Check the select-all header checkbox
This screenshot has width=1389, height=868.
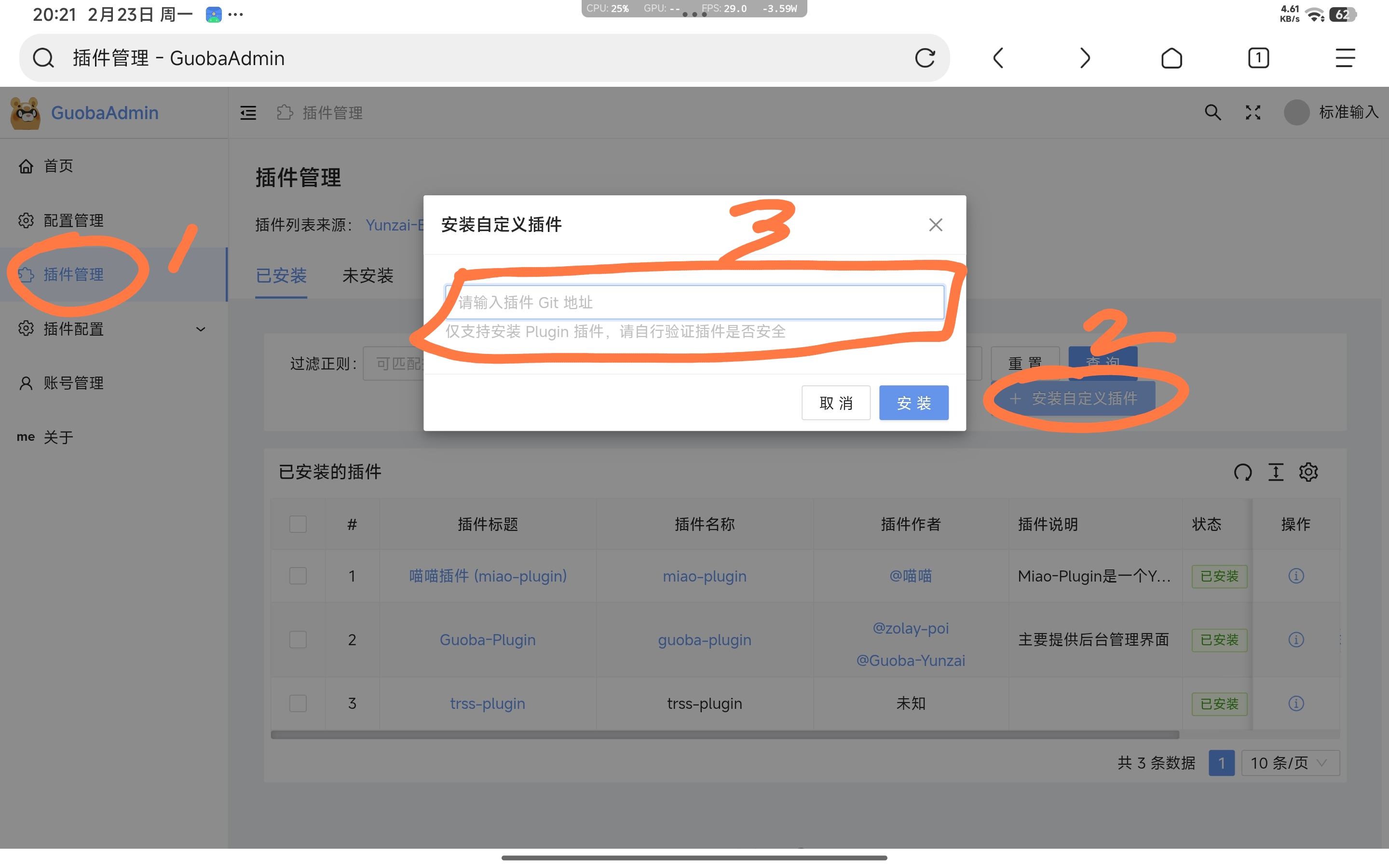coord(298,524)
